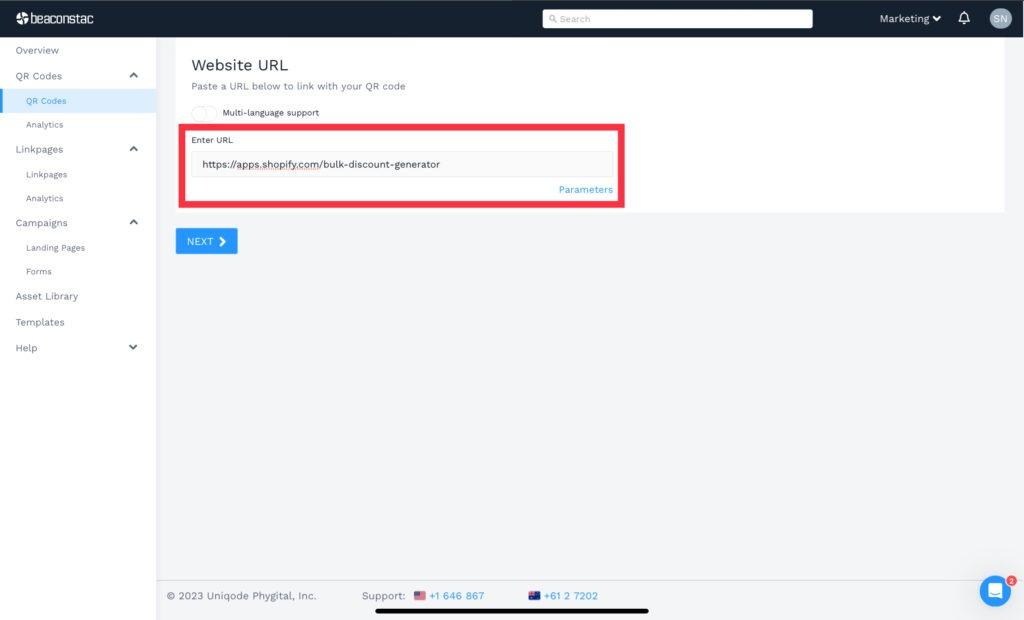Image resolution: width=1024 pixels, height=620 pixels.
Task: Go to Overview in the sidebar
Action: [35, 50]
